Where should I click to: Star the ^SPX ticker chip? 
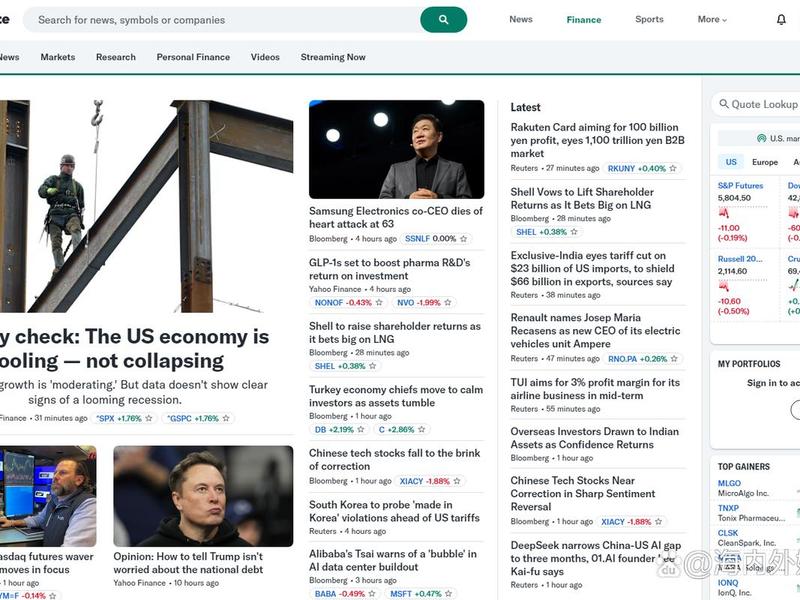point(148,418)
